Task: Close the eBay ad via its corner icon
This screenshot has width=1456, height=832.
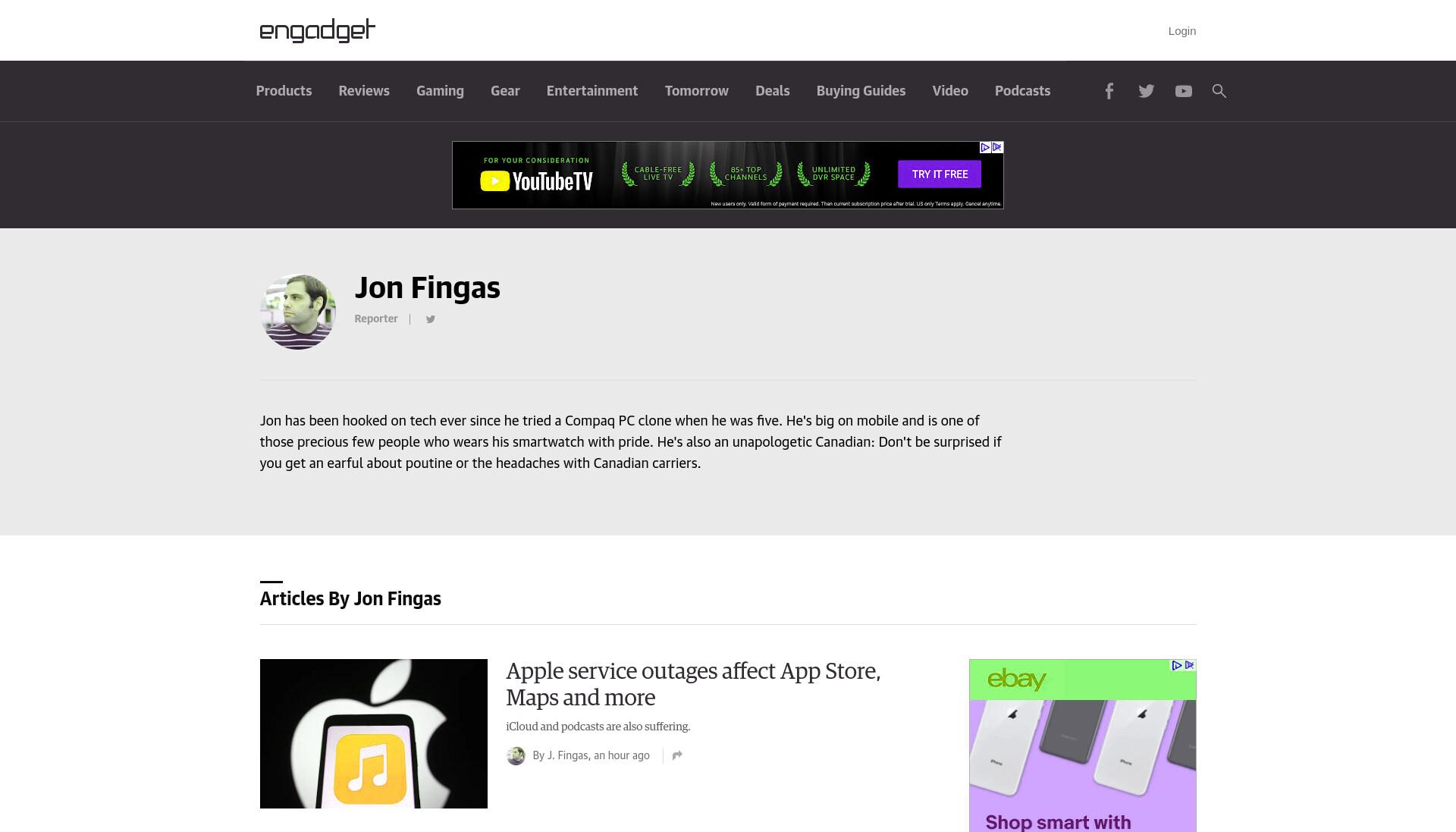Action: coord(1189,665)
